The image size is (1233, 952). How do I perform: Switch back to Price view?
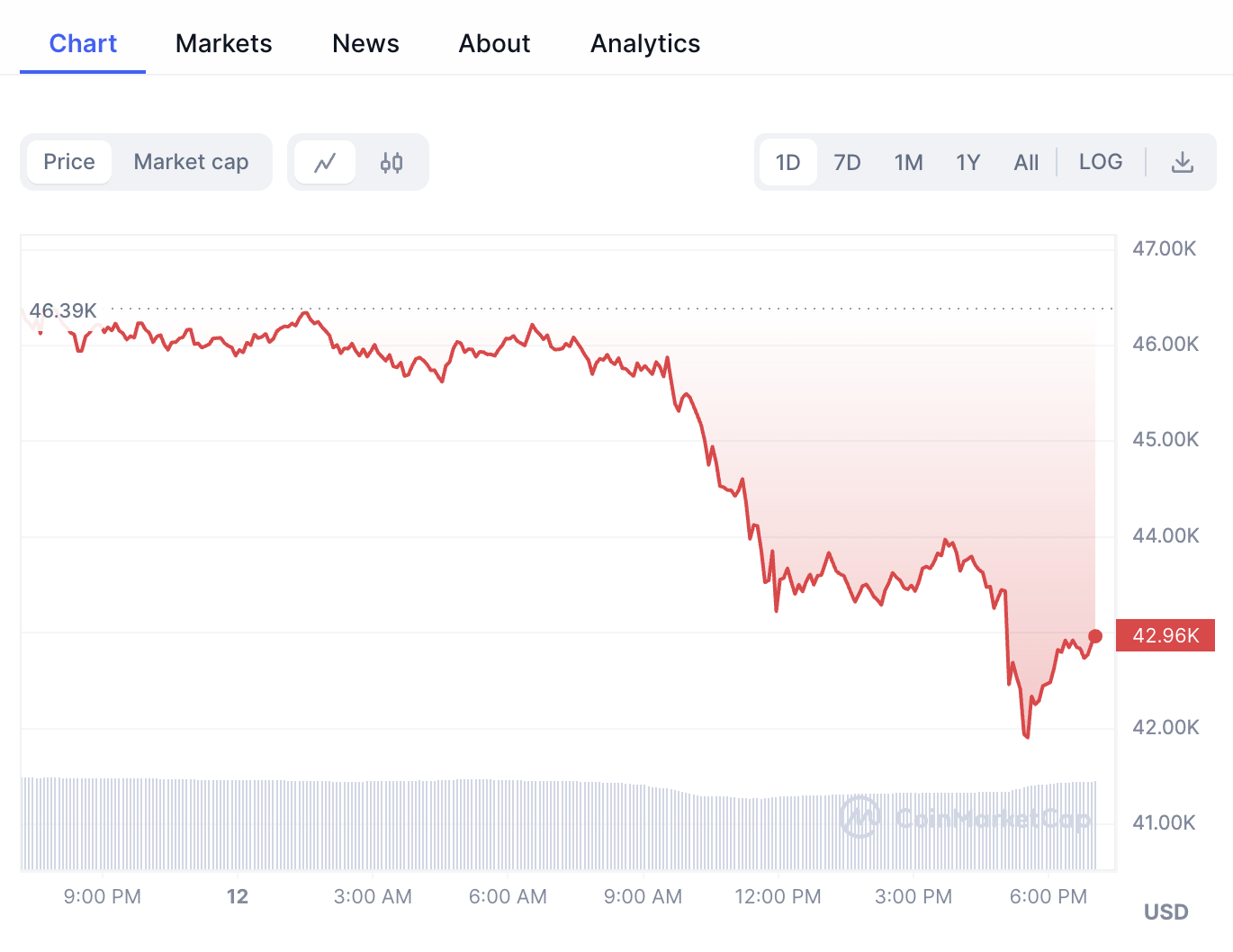[x=69, y=162]
